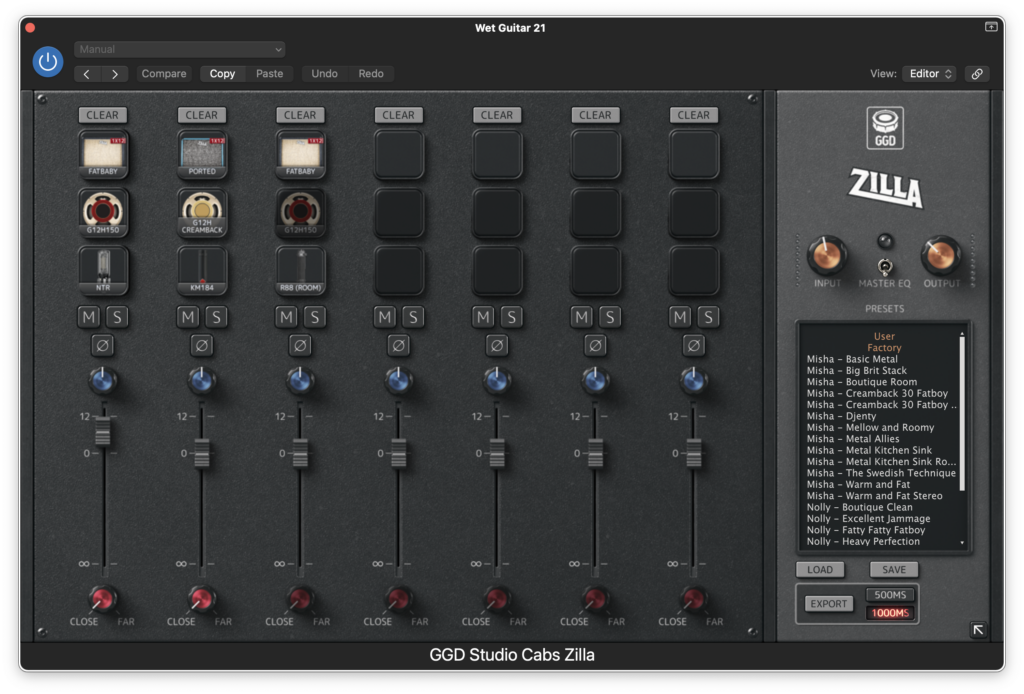Screen dimensions: 1024x694
Task: Select the Misha – Big Brit Stack preset
Action: (x=857, y=370)
